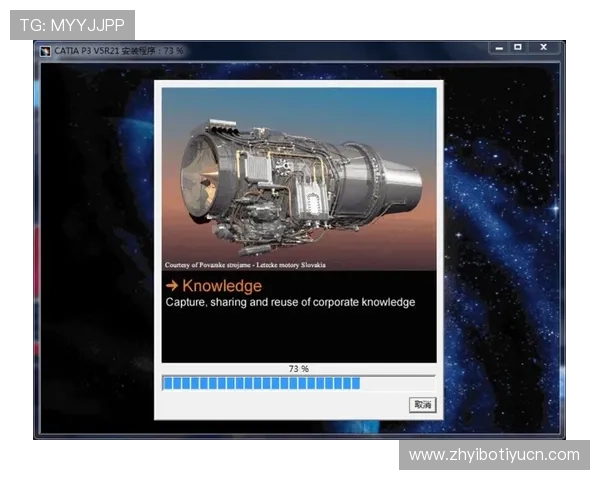Click the starry background left of the dialog
Screen dimensions: 600x480
tap(95, 250)
